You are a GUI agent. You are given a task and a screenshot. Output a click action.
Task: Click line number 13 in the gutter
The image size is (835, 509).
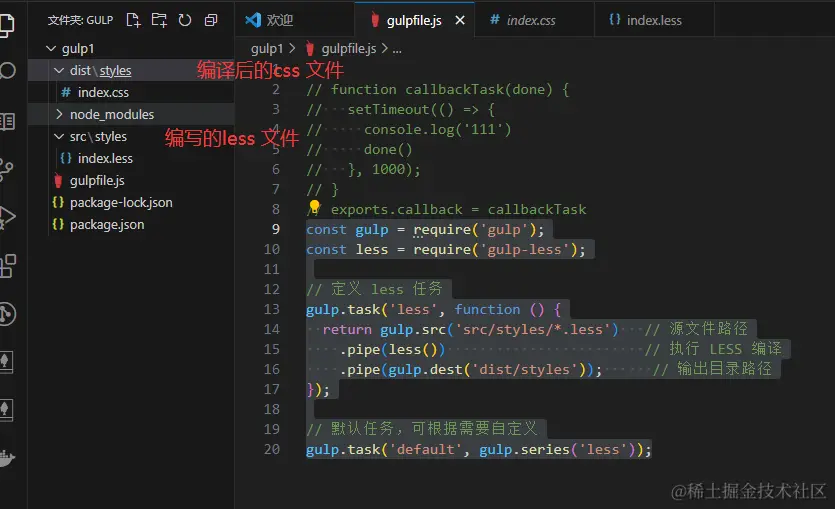[x=272, y=309]
